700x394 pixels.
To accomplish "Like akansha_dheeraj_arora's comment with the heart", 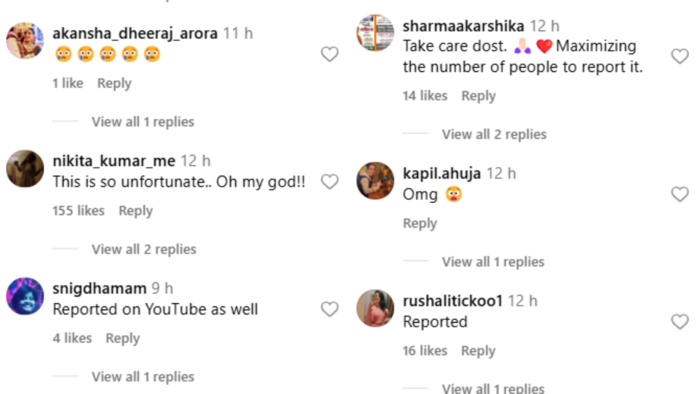I will (x=329, y=54).
